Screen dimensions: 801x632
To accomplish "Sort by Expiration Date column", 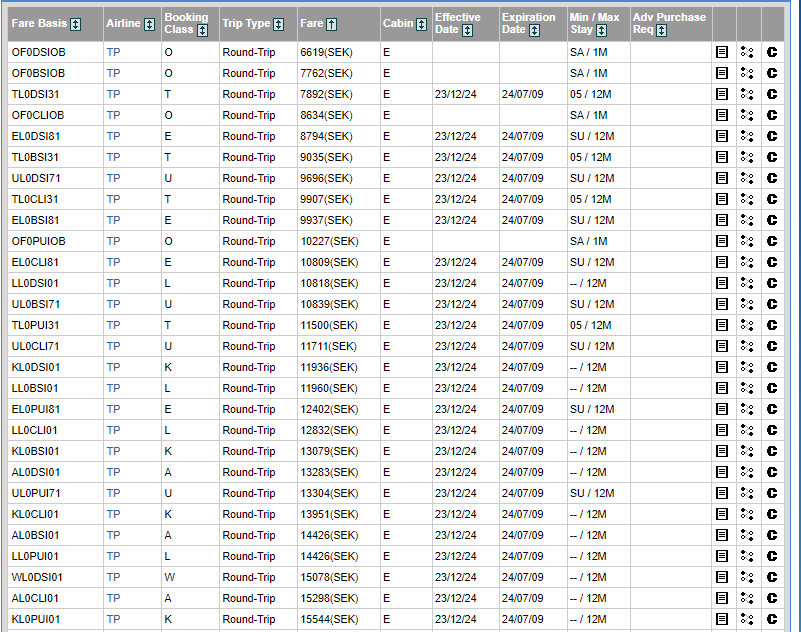I will click(x=534, y=30).
